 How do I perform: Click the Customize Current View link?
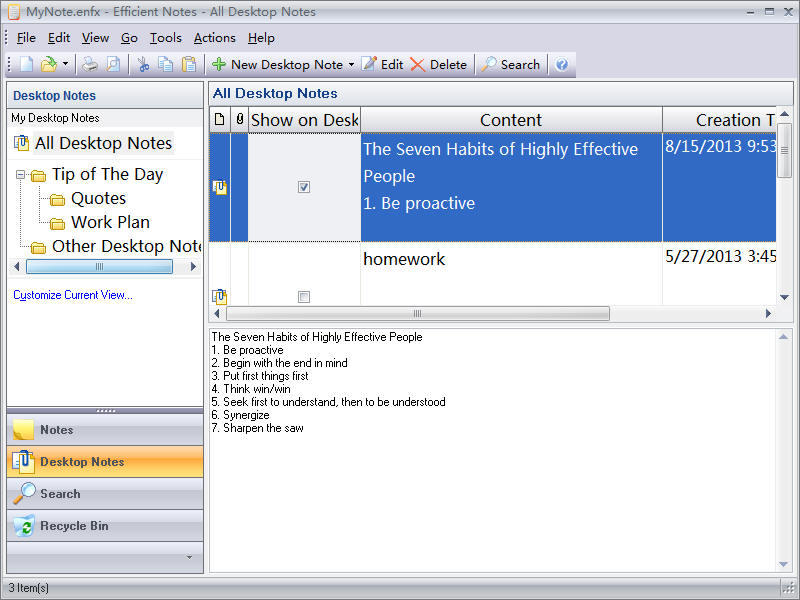[x=73, y=295]
